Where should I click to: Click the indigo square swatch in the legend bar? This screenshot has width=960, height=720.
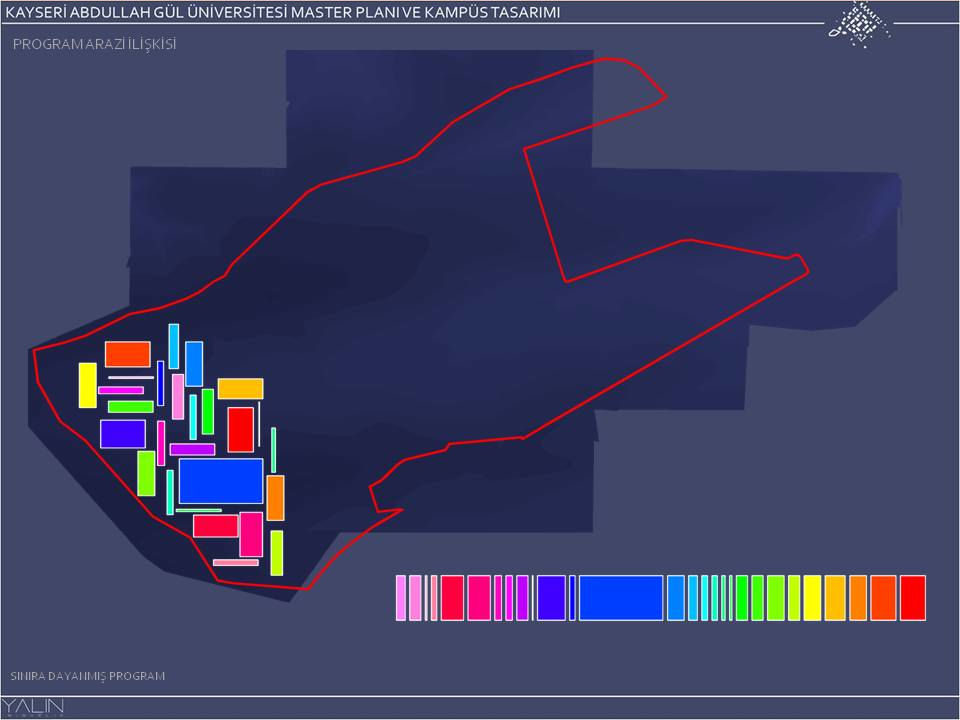551,597
